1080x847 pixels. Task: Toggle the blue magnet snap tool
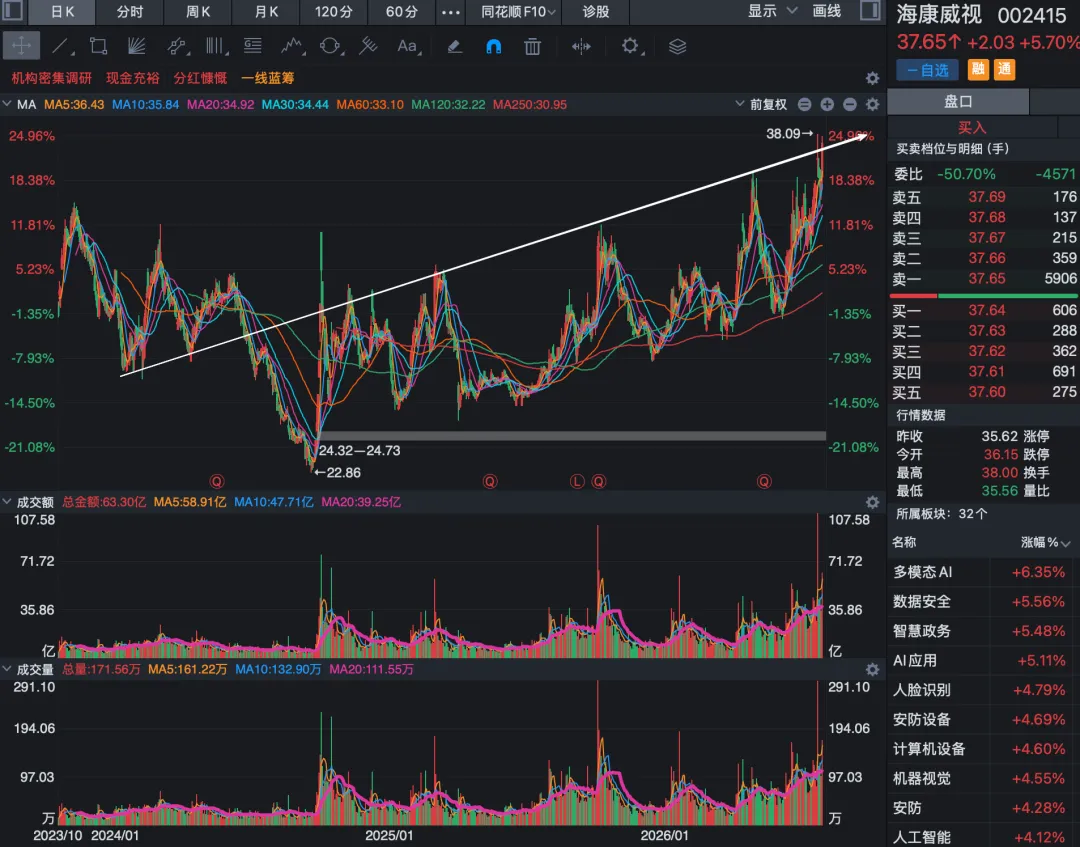pos(493,46)
